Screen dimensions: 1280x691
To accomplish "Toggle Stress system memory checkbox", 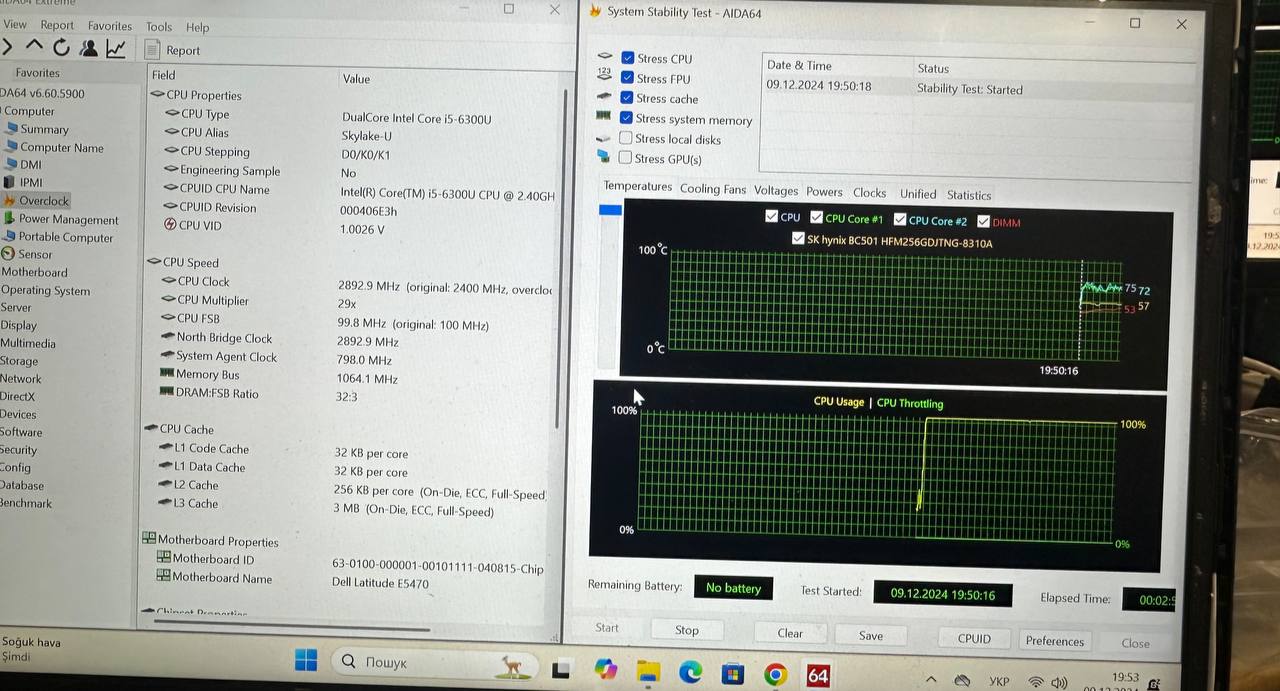I will point(627,118).
